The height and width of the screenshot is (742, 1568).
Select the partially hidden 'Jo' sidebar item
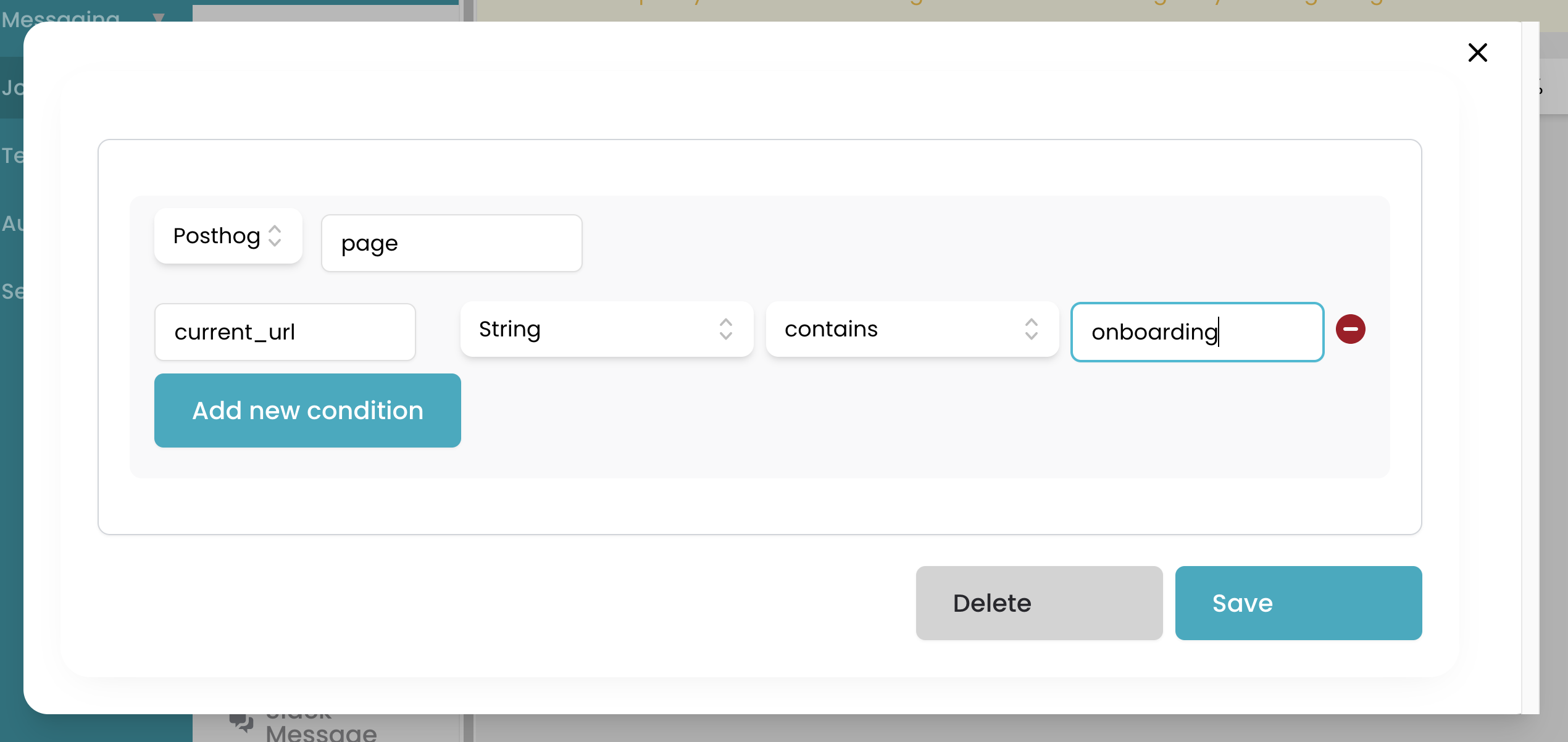[11, 88]
